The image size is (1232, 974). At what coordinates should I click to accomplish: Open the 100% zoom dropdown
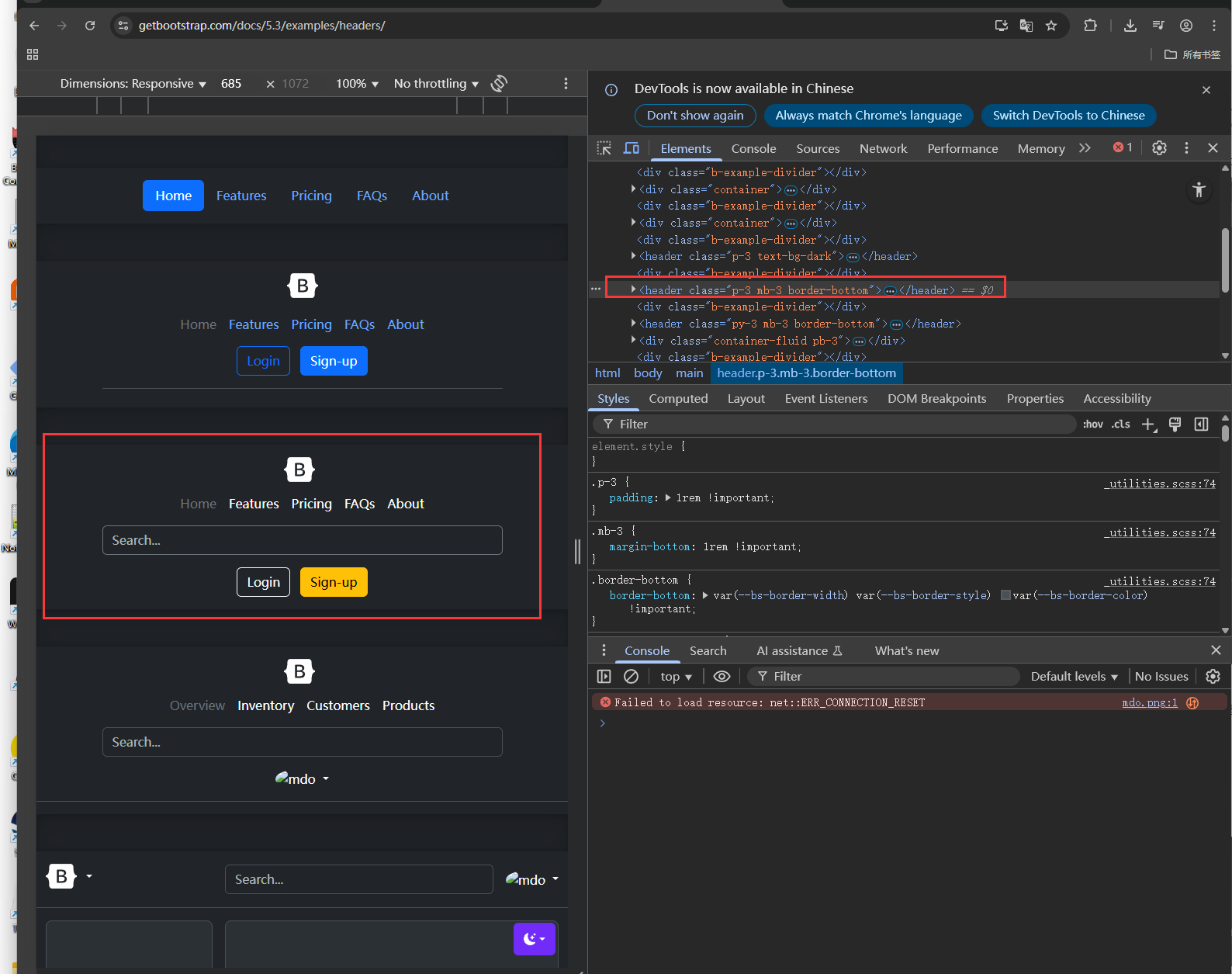(x=357, y=84)
